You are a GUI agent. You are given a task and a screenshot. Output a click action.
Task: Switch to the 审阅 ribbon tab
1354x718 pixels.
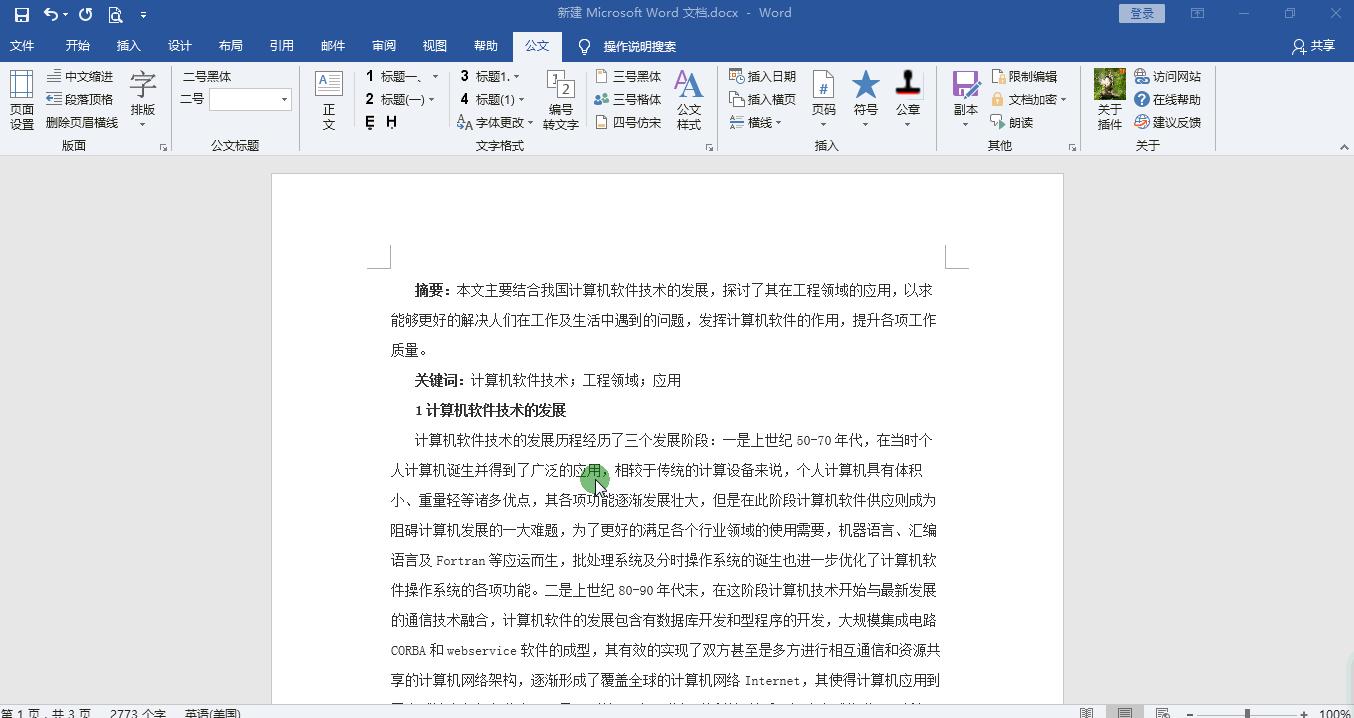384,46
